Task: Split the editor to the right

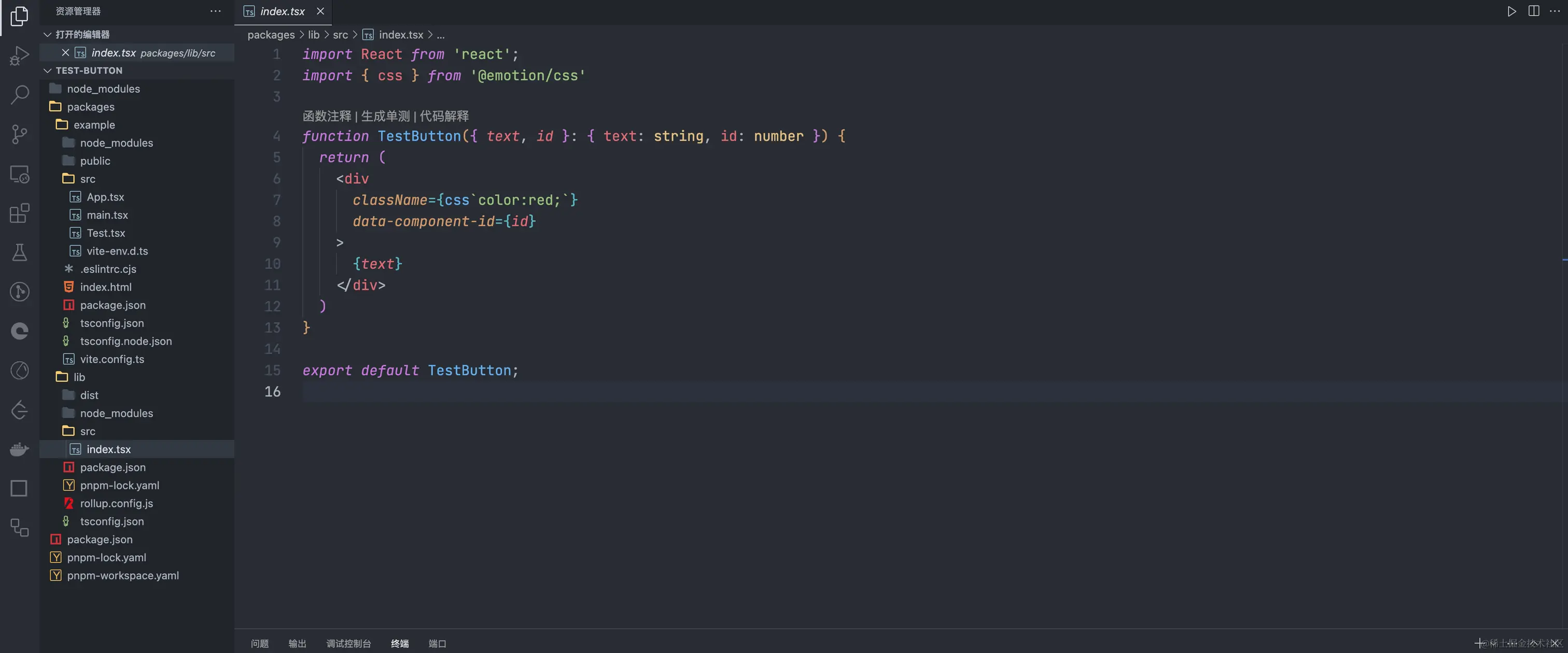Action: point(1533,11)
